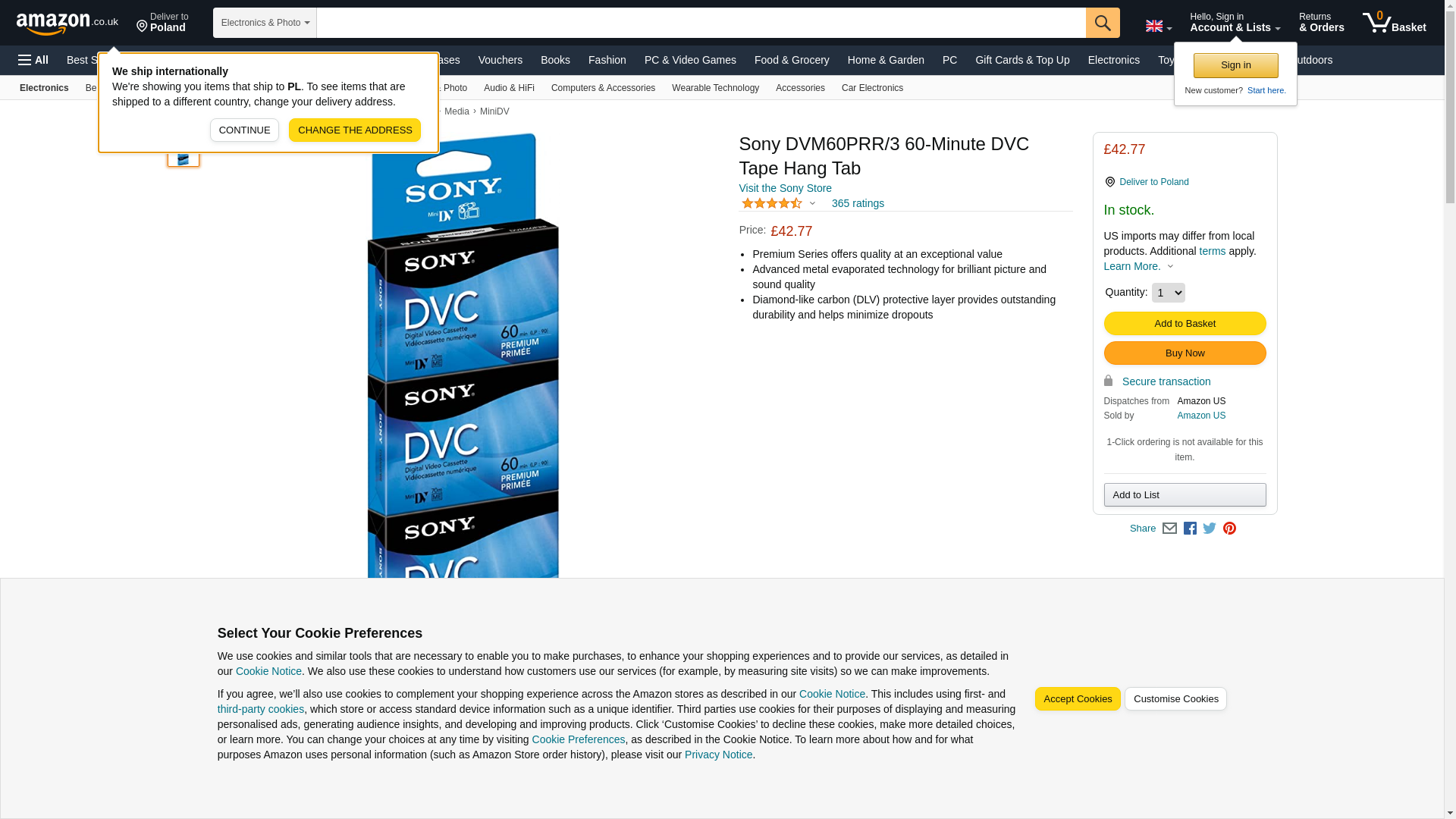Open the Wearable Technology subcategory
This screenshot has width=1456, height=819.
[x=715, y=88]
